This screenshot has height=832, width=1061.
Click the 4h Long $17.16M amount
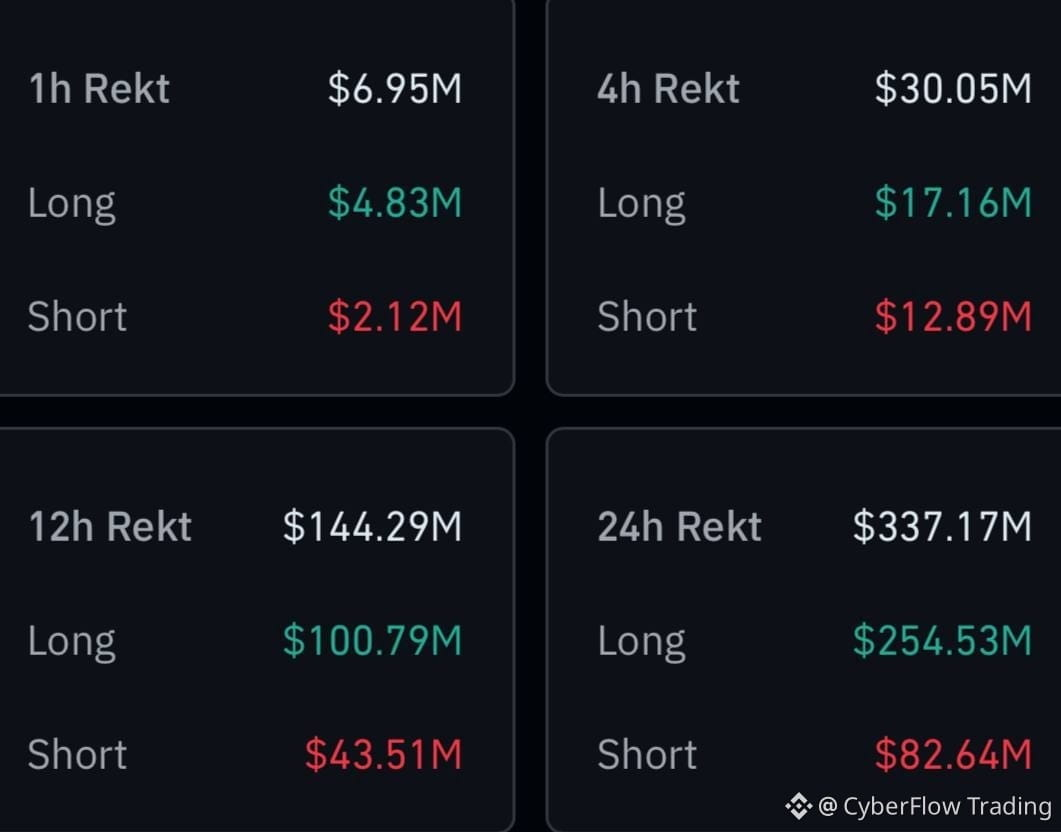coord(953,202)
